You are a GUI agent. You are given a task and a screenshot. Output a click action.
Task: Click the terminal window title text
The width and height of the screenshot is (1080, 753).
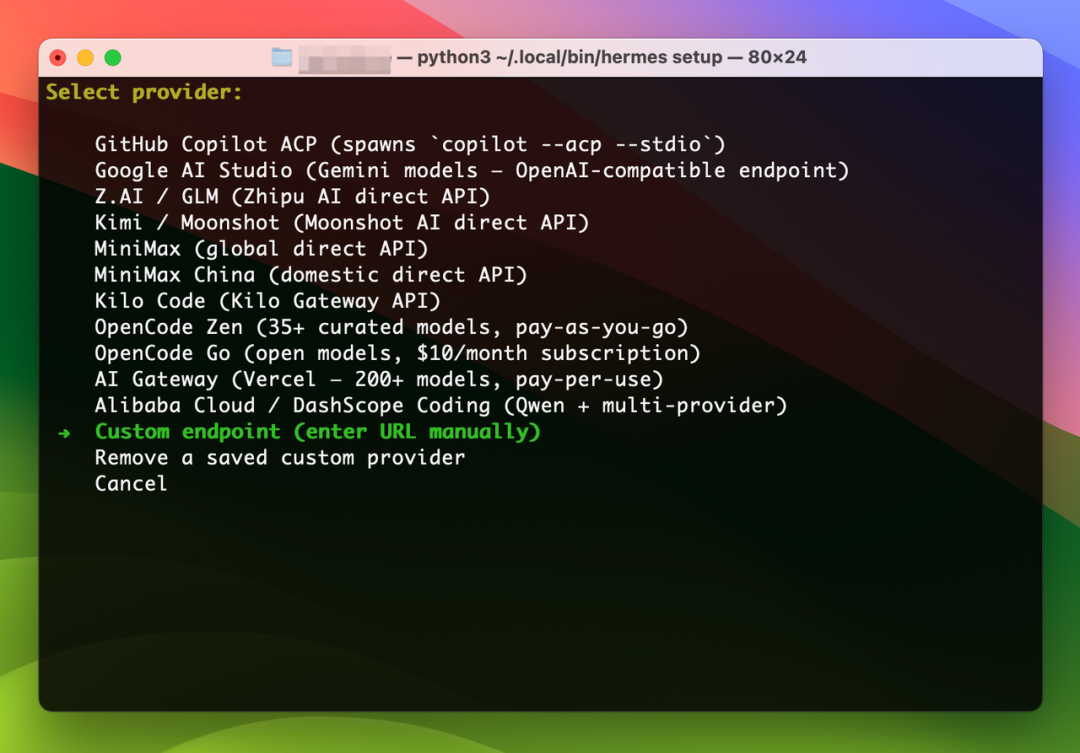(601, 57)
